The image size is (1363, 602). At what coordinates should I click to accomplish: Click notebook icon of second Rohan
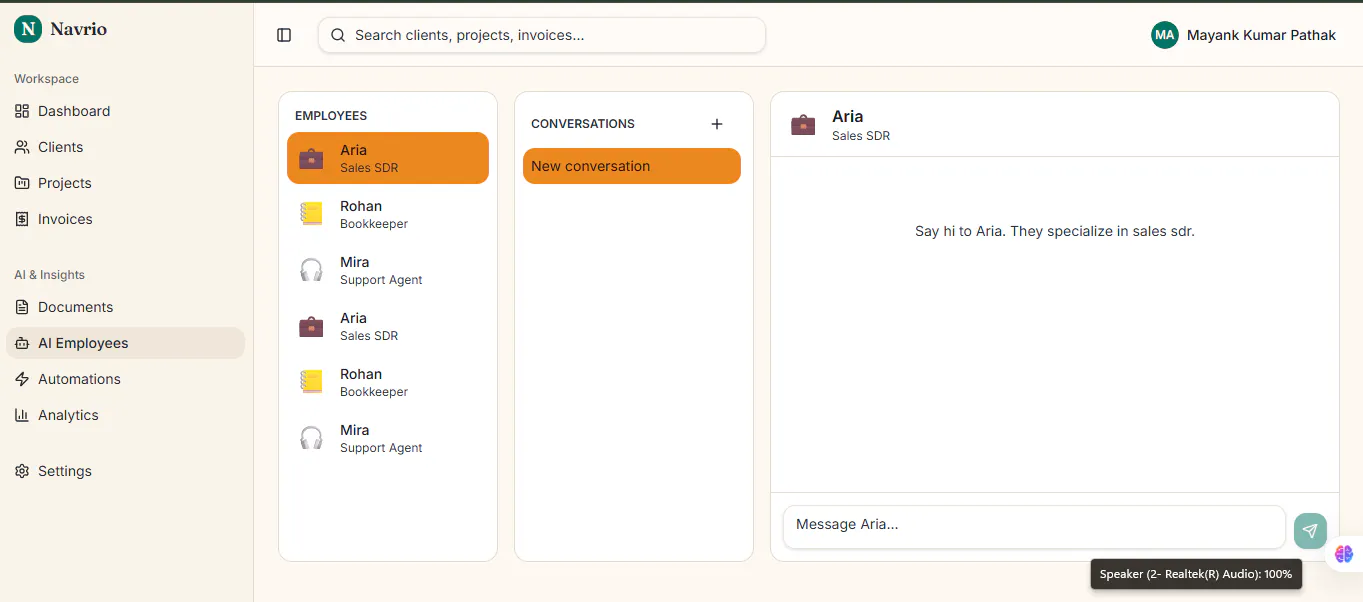[x=311, y=382]
